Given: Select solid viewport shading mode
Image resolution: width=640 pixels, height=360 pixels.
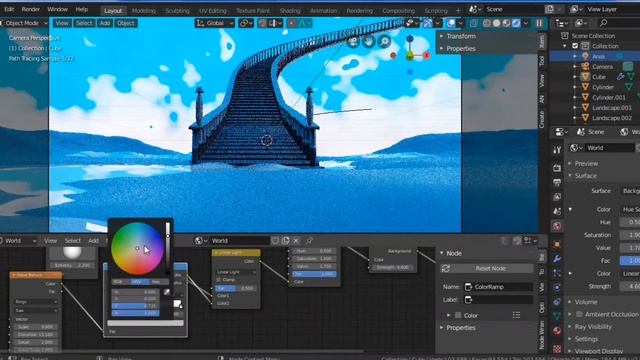Looking at the screenshot, I should (x=496, y=23).
